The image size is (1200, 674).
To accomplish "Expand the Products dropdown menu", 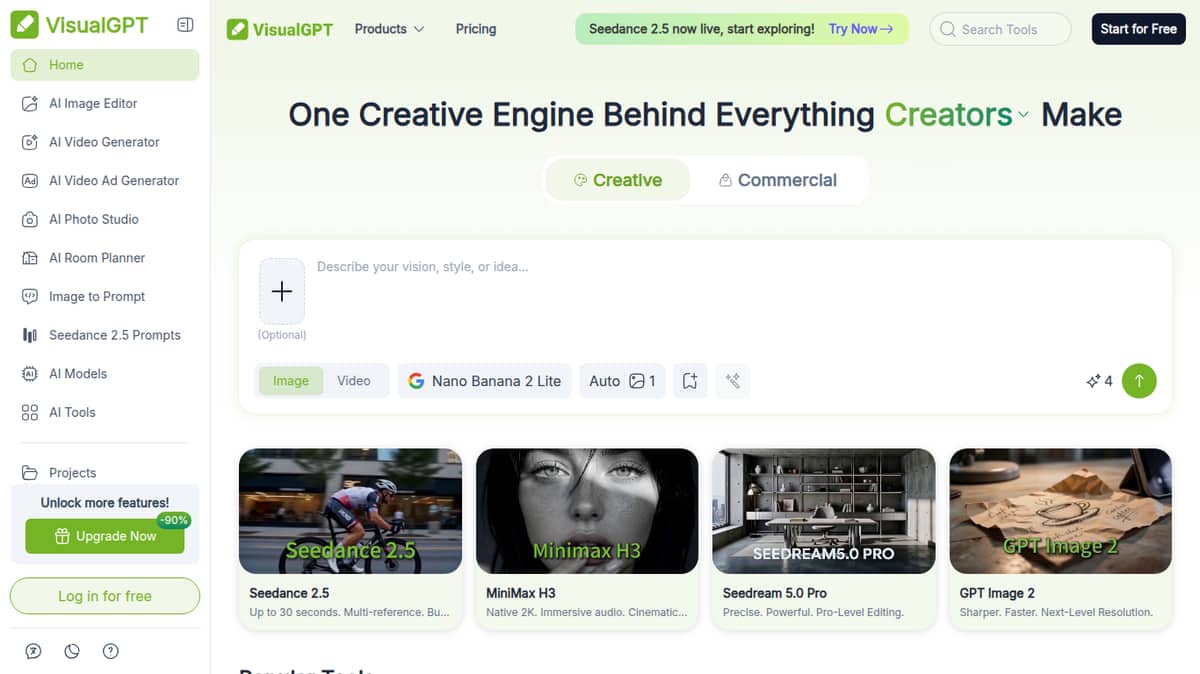I will (390, 29).
